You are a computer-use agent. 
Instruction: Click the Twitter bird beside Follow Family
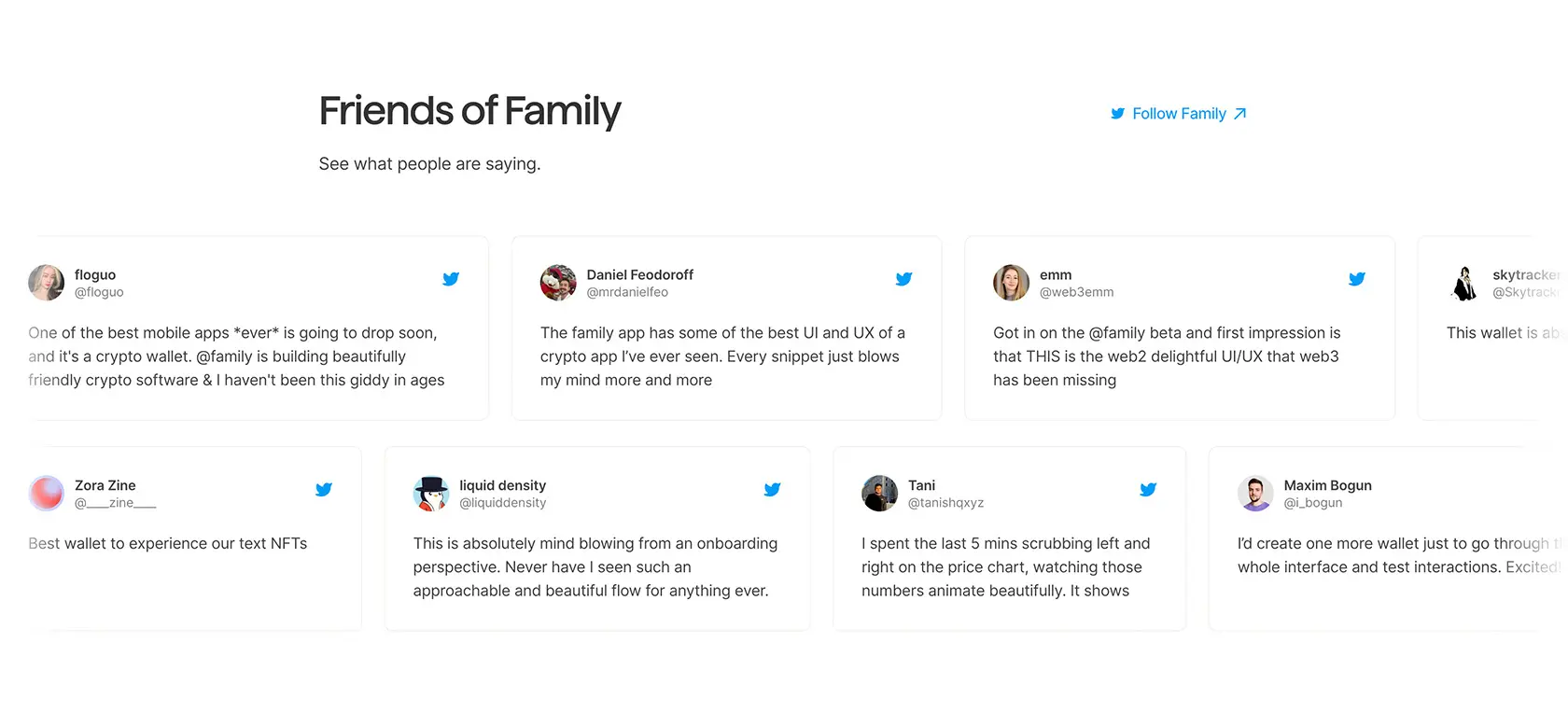[1117, 114]
